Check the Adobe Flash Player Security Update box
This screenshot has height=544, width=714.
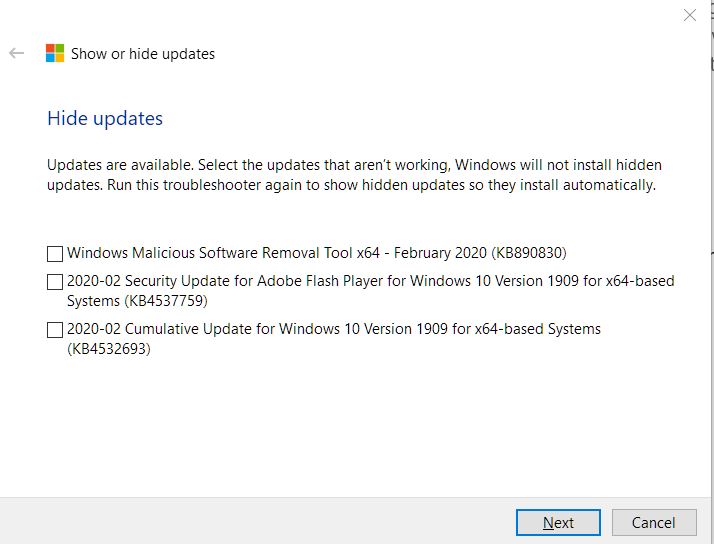55,282
